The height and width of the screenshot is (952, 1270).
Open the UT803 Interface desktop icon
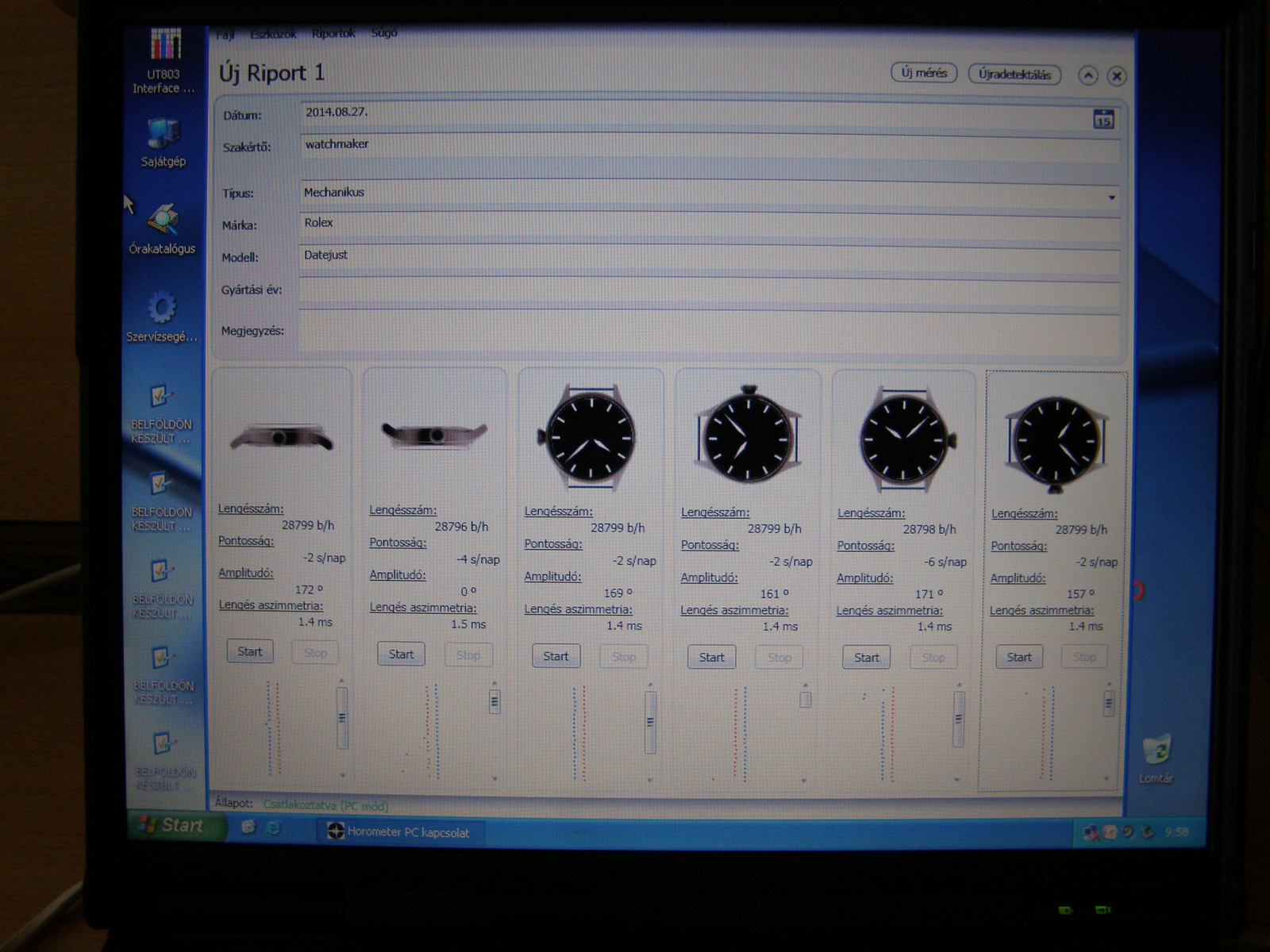point(164,60)
